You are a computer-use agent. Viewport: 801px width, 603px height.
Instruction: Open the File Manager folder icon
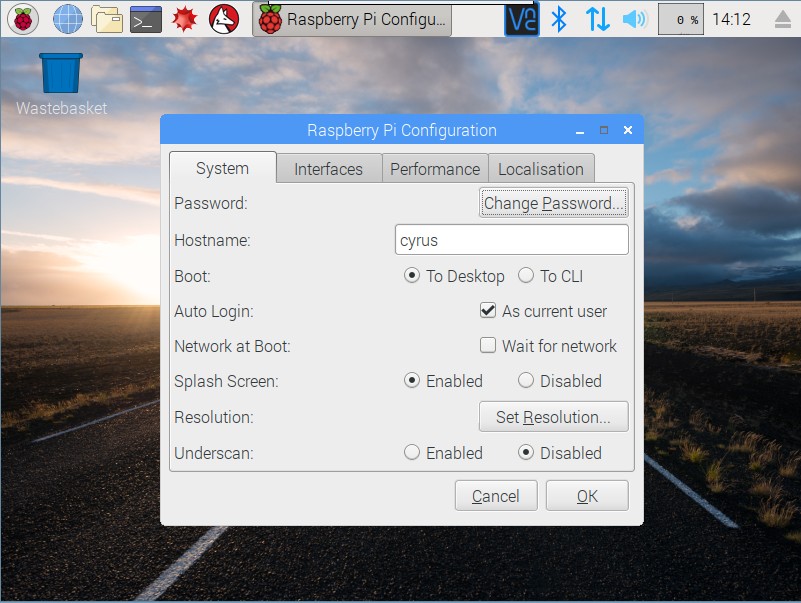coord(107,19)
